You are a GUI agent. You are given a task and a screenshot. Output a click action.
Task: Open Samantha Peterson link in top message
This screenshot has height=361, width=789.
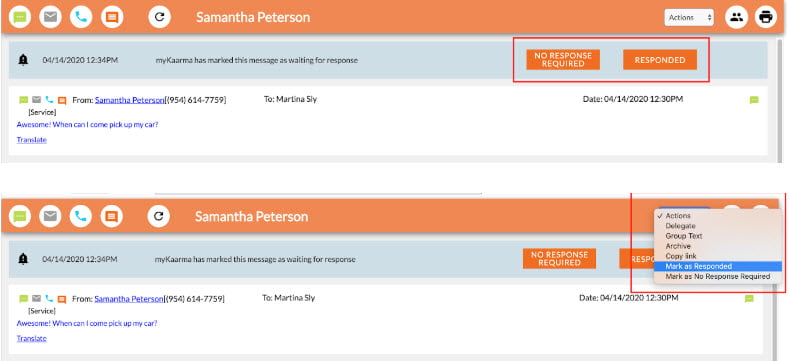point(129,100)
